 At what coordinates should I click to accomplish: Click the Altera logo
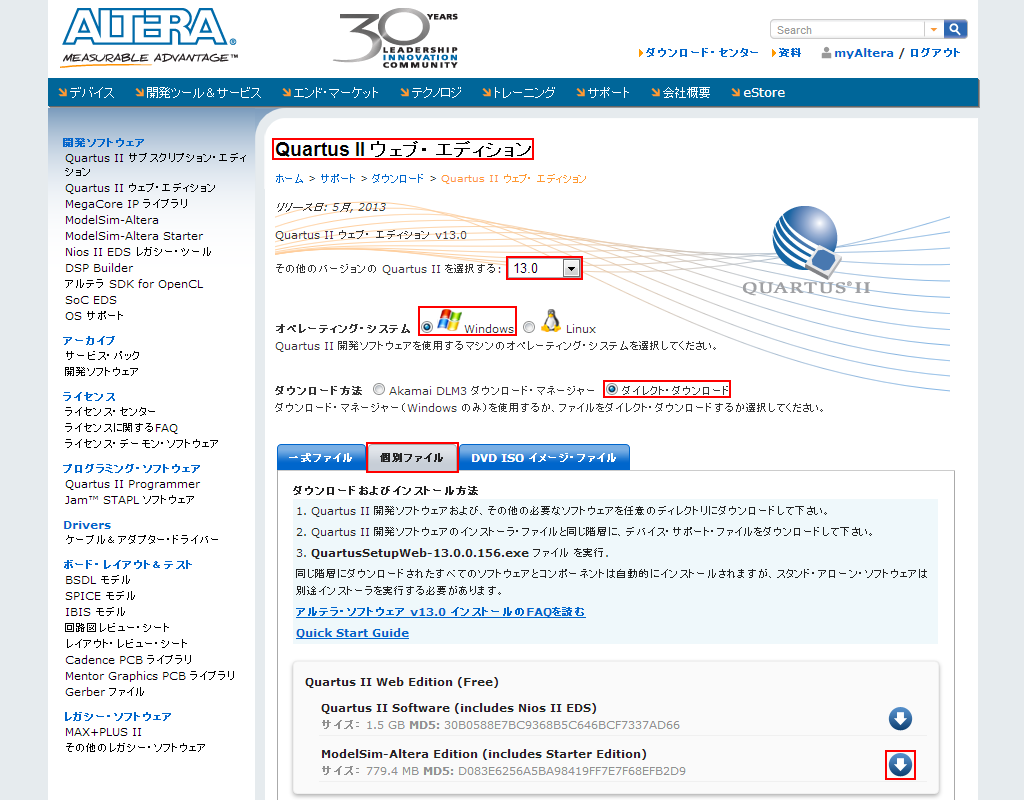click(x=150, y=36)
